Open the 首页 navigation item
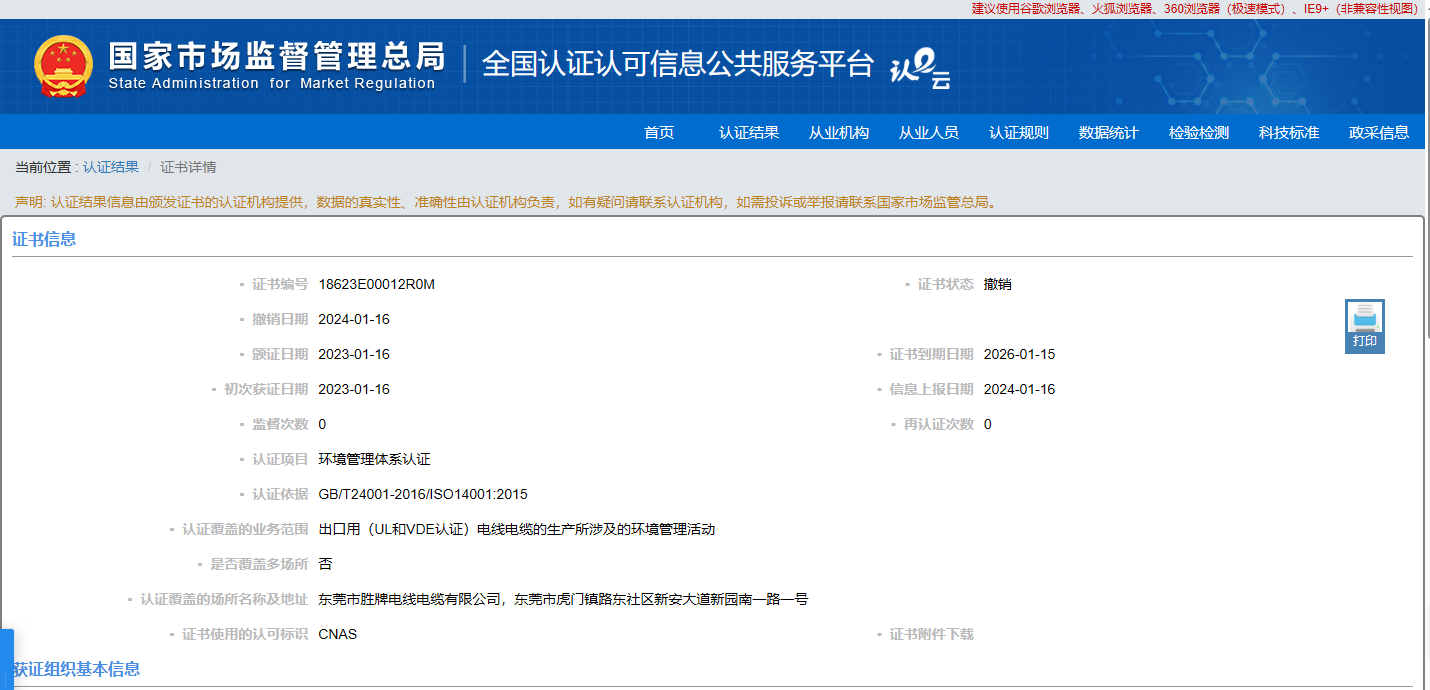This screenshot has width=1430, height=690. click(x=659, y=132)
